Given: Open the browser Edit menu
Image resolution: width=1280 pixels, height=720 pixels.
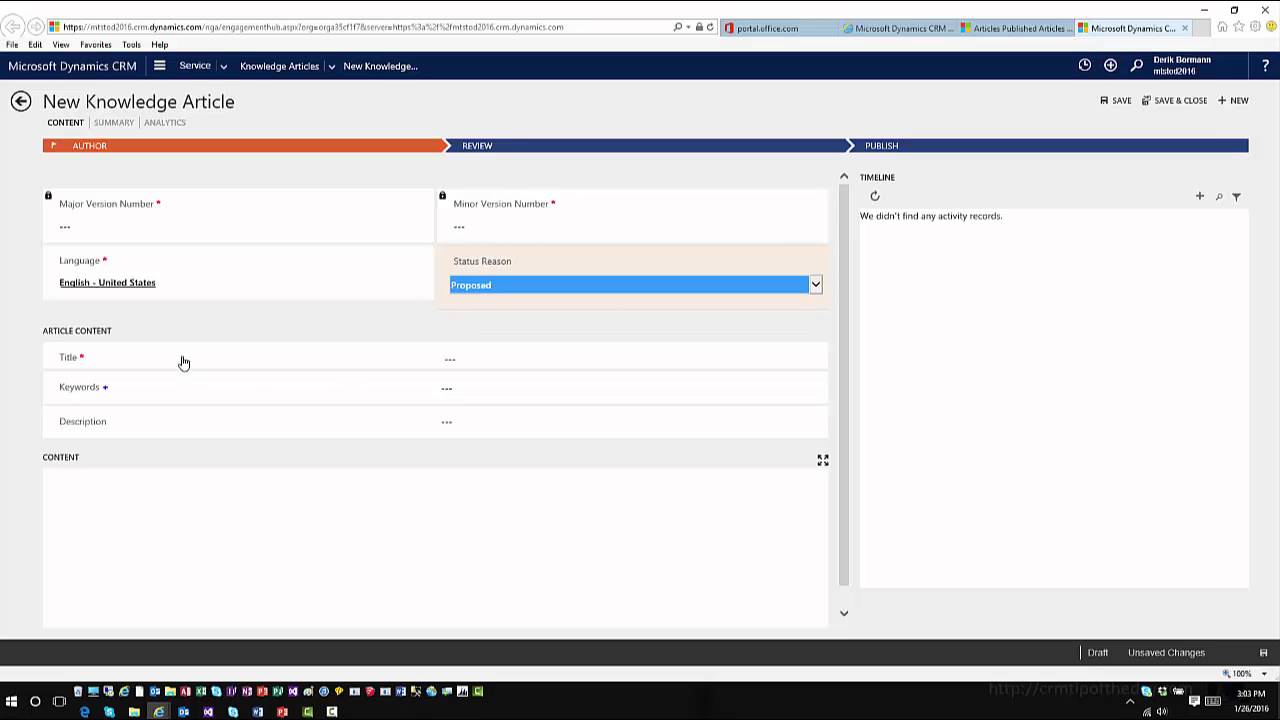Looking at the screenshot, I should 35,45.
